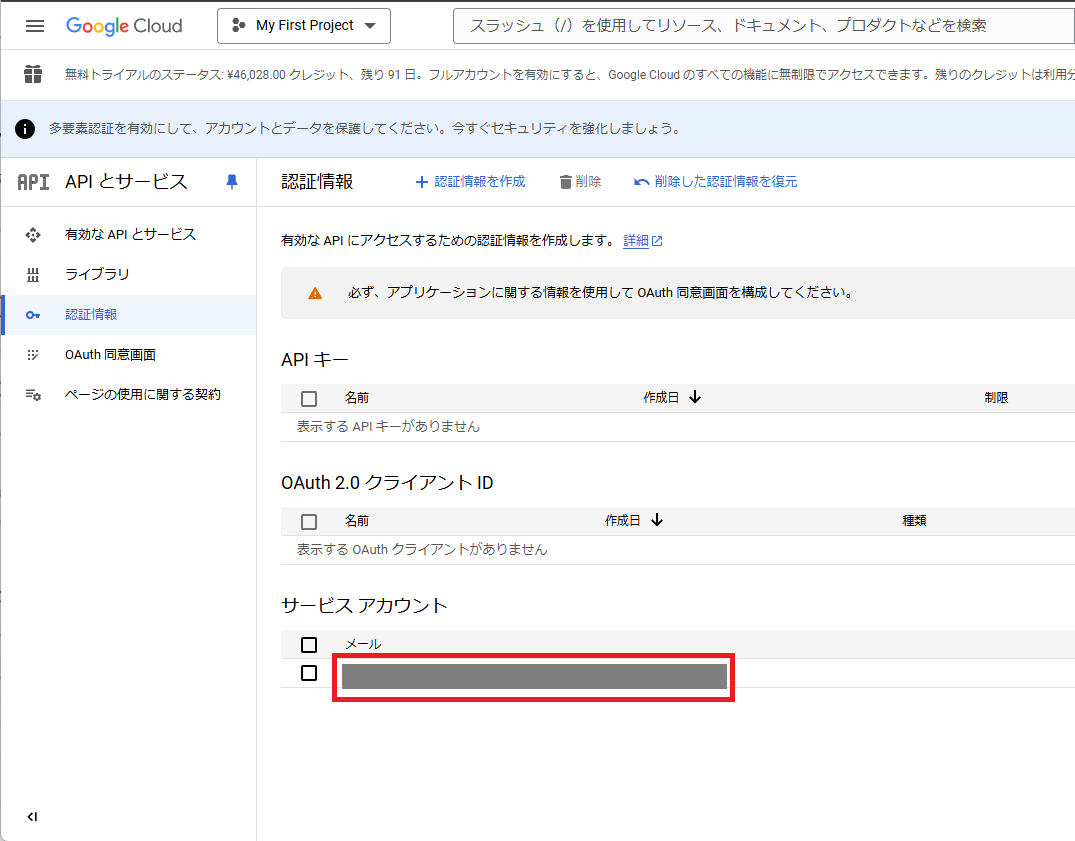The width and height of the screenshot is (1075, 841).
Task: Click the Google Cloud logo
Action: tap(124, 26)
